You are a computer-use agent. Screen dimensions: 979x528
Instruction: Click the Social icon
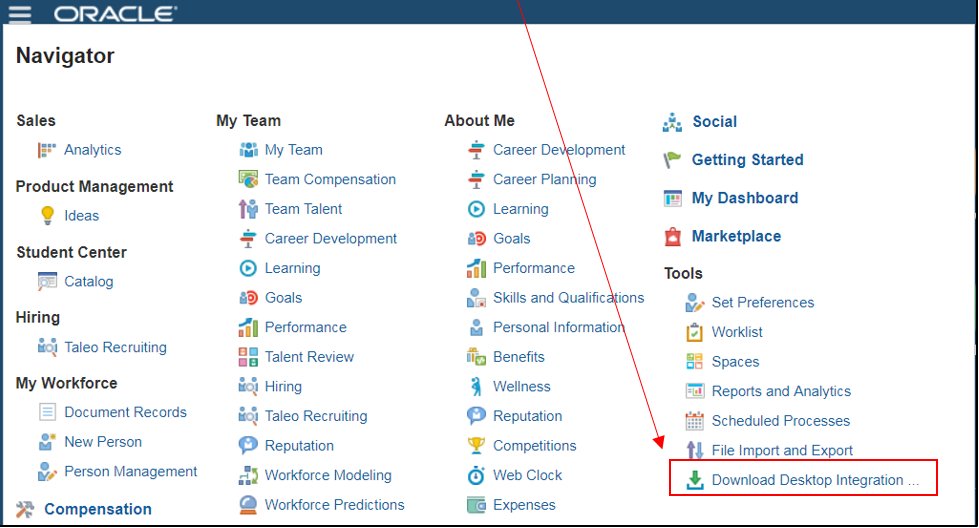pyautogui.click(x=672, y=122)
